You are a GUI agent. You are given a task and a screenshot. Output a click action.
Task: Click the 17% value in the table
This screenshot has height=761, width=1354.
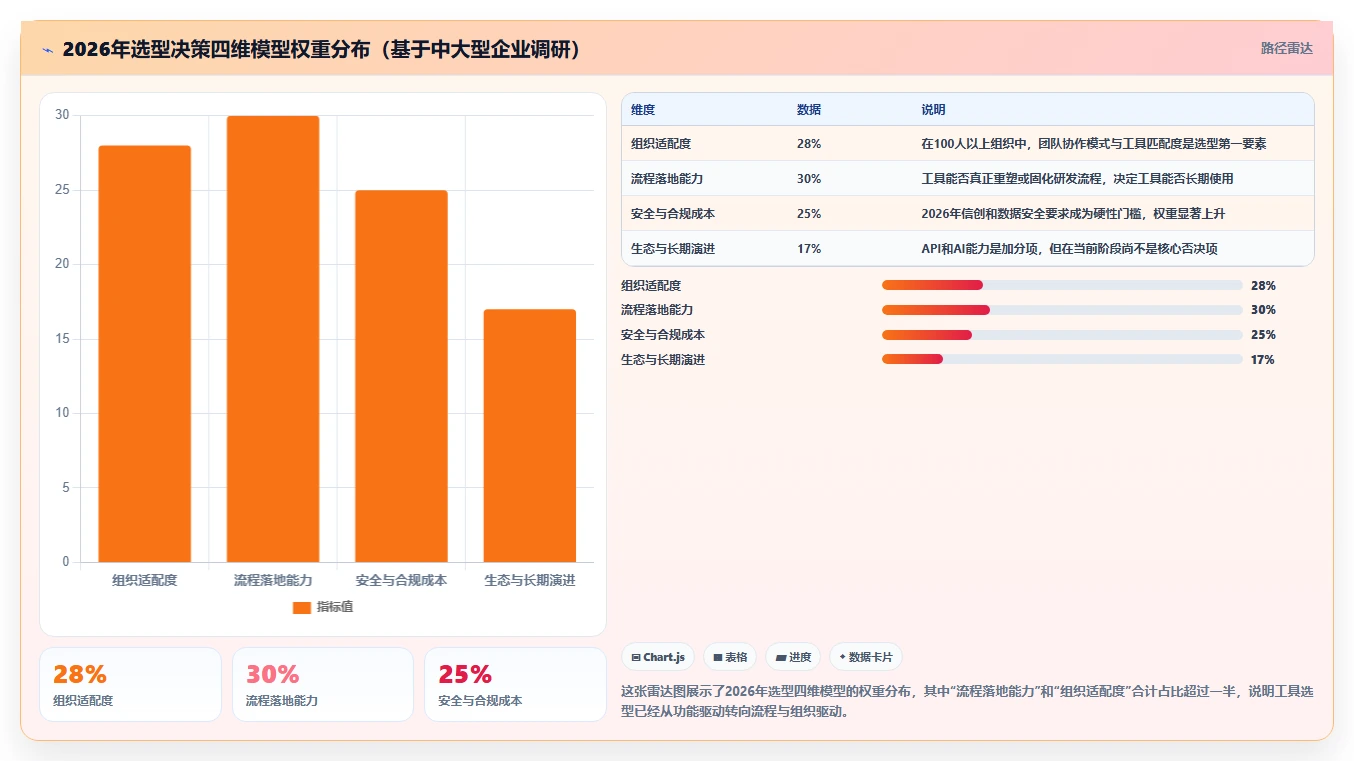[809, 249]
